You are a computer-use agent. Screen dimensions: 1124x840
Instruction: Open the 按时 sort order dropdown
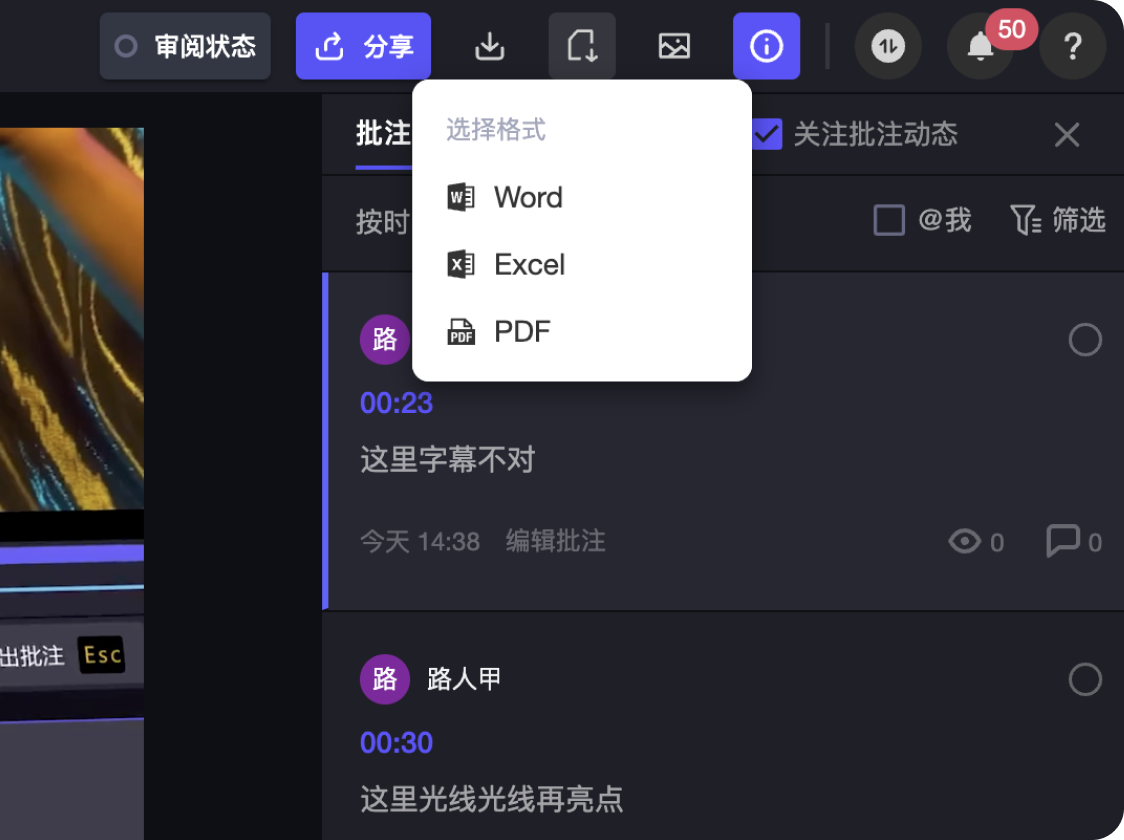(384, 221)
